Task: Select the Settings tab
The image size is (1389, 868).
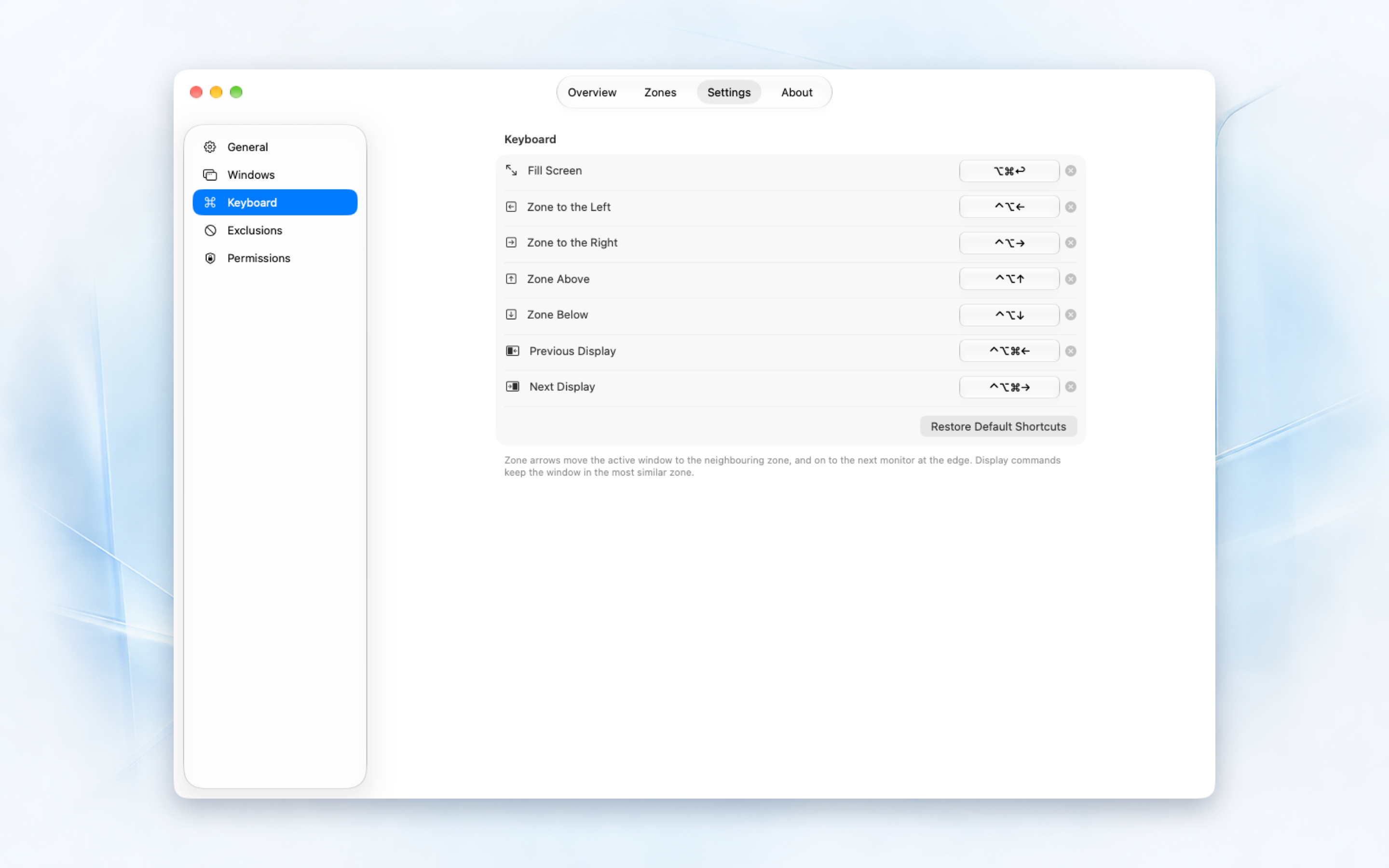Action: click(x=729, y=93)
